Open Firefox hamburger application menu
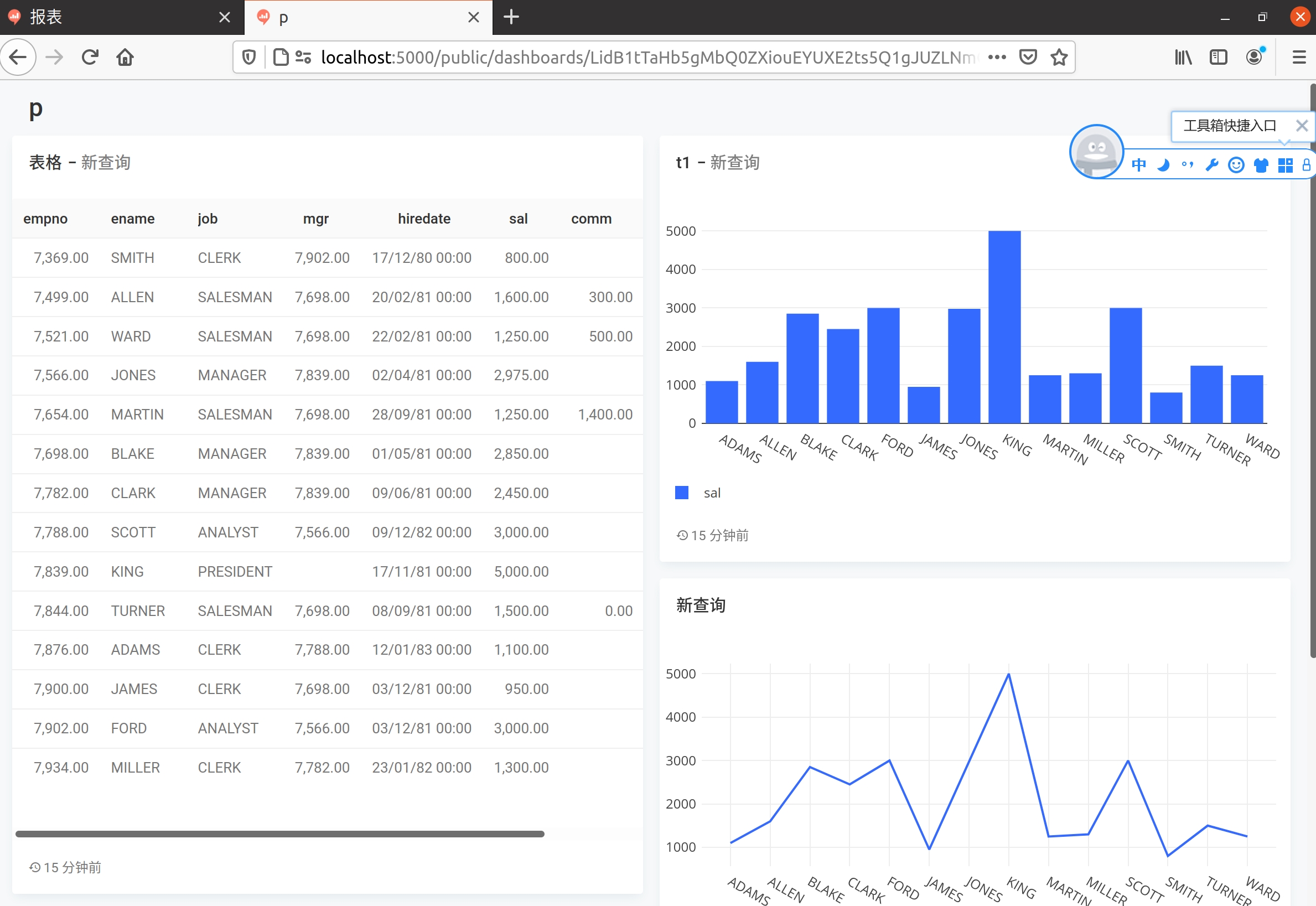 click(x=1298, y=57)
